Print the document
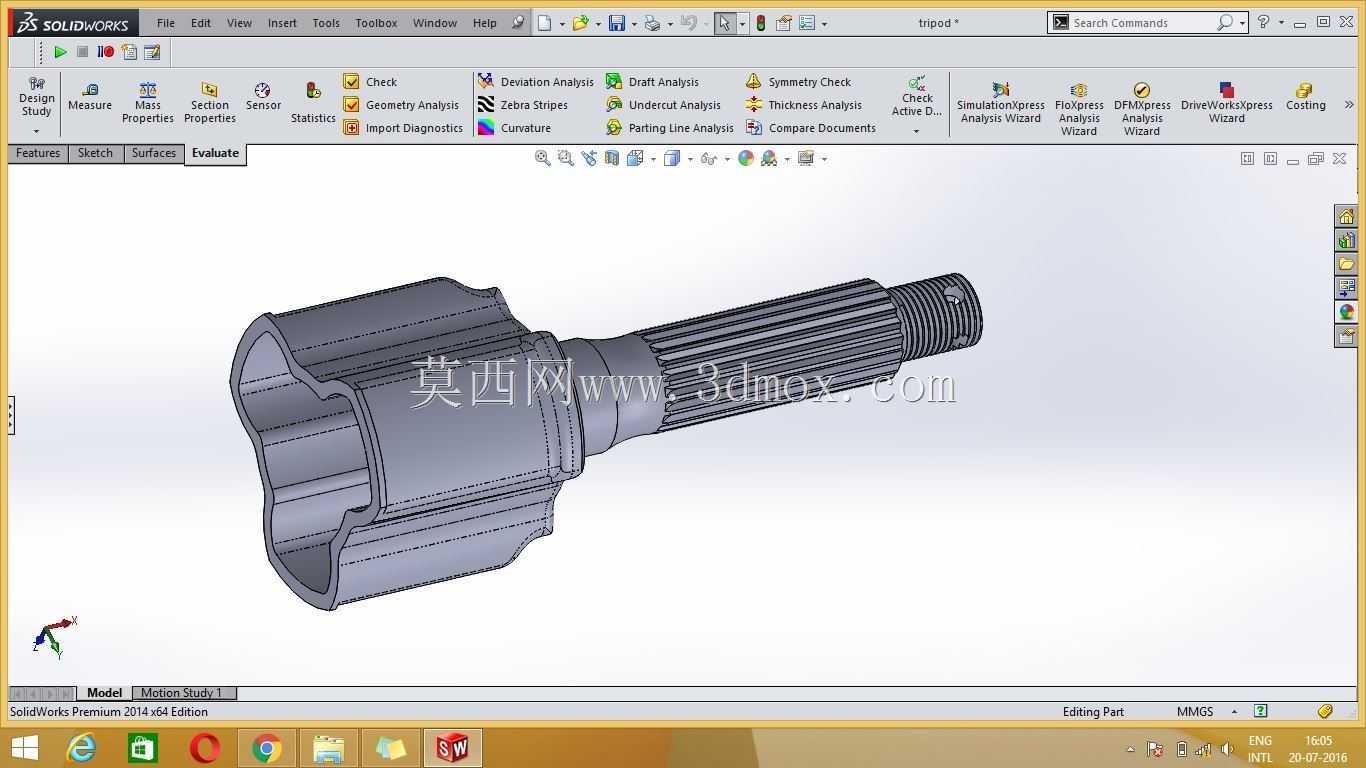 [652, 23]
